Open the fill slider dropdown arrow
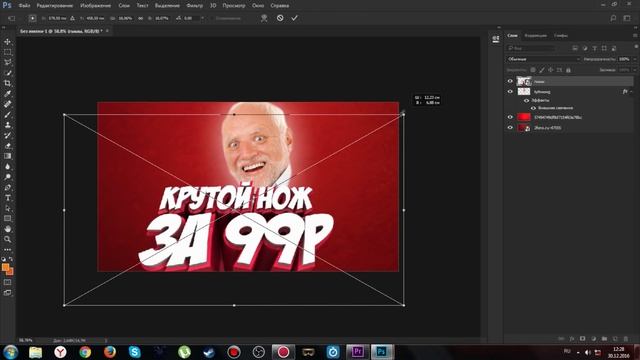 click(x=634, y=70)
